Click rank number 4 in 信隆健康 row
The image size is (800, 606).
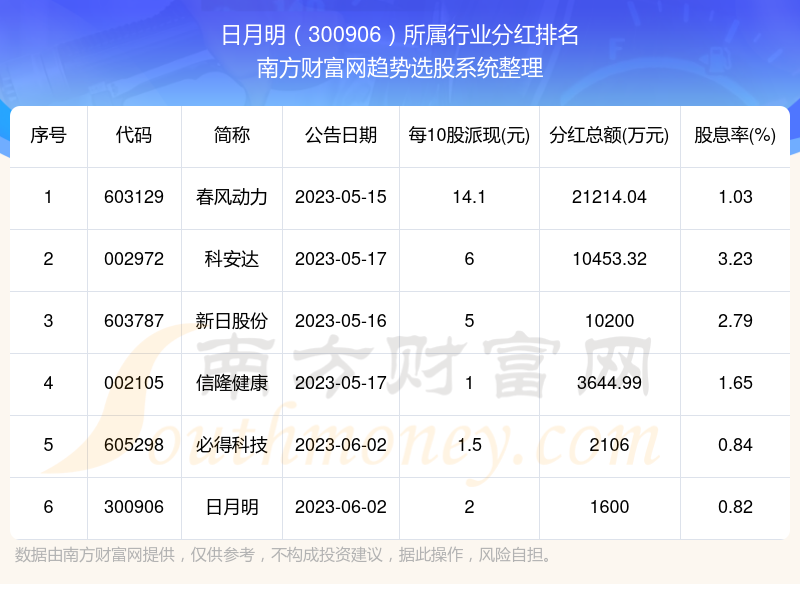[x=48, y=383]
